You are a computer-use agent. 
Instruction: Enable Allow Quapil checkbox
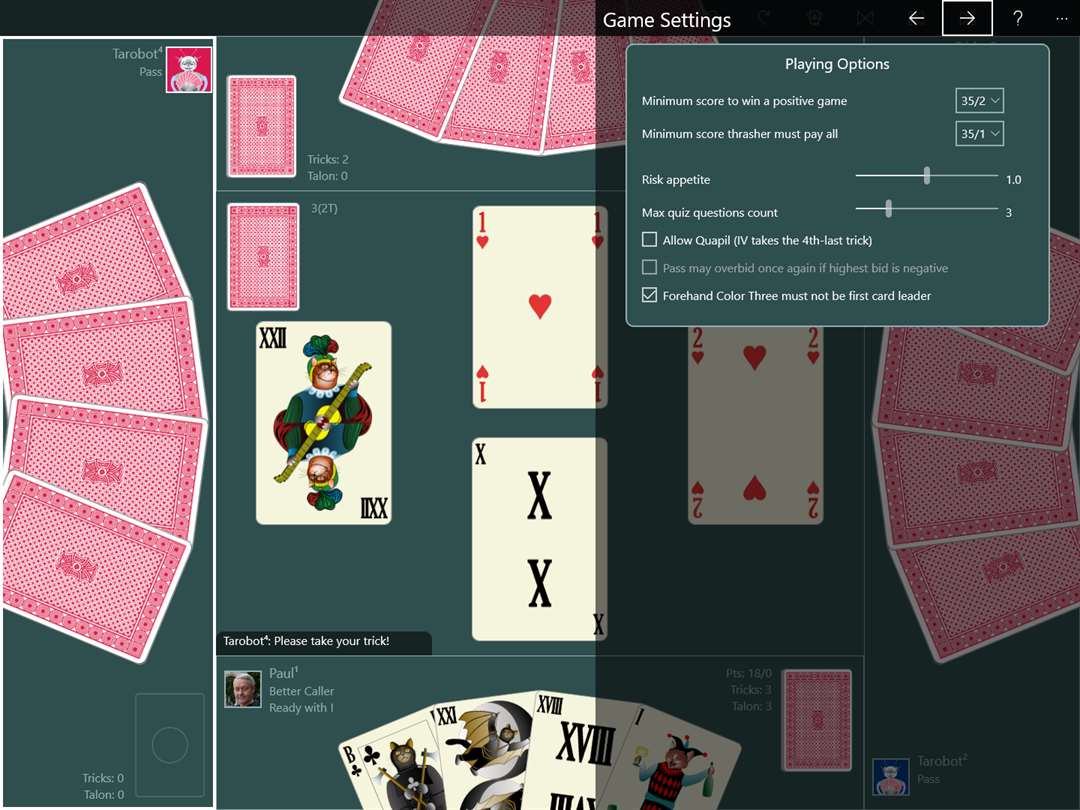click(650, 240)
